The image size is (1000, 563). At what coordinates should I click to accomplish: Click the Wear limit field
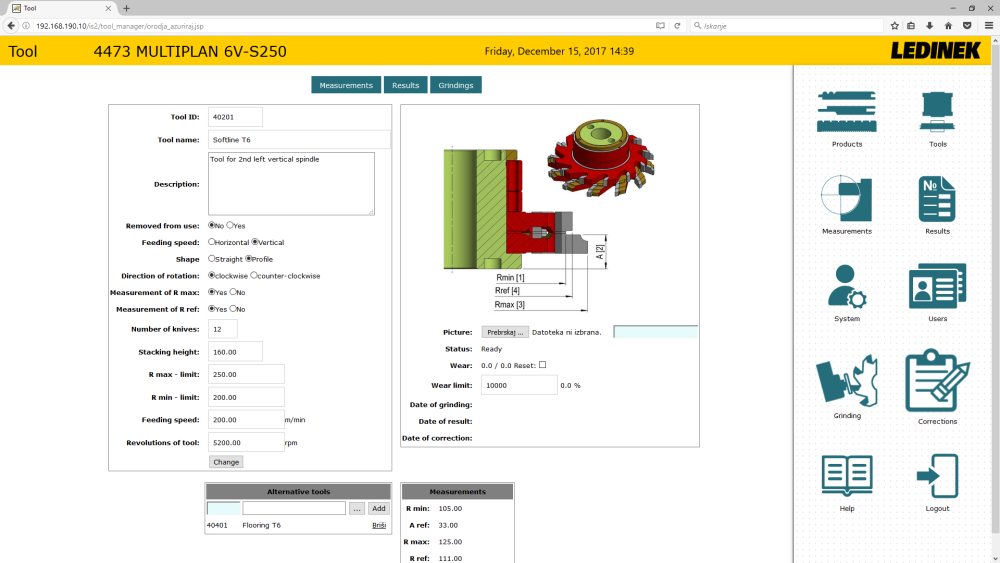click(519, 385)
